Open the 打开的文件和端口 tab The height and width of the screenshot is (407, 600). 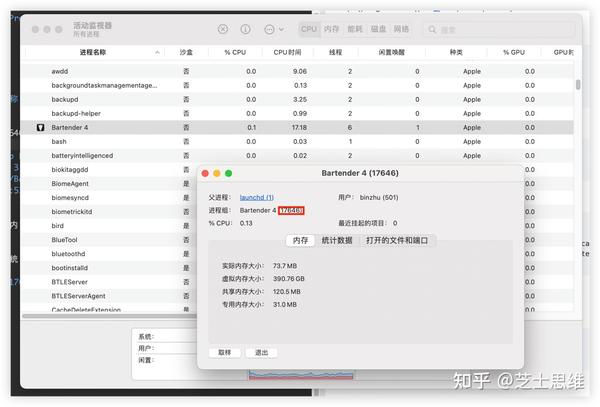[x=397, y=240]
